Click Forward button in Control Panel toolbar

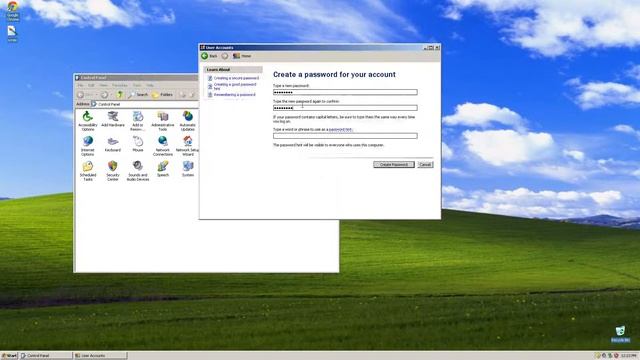(x=104, y=95)
